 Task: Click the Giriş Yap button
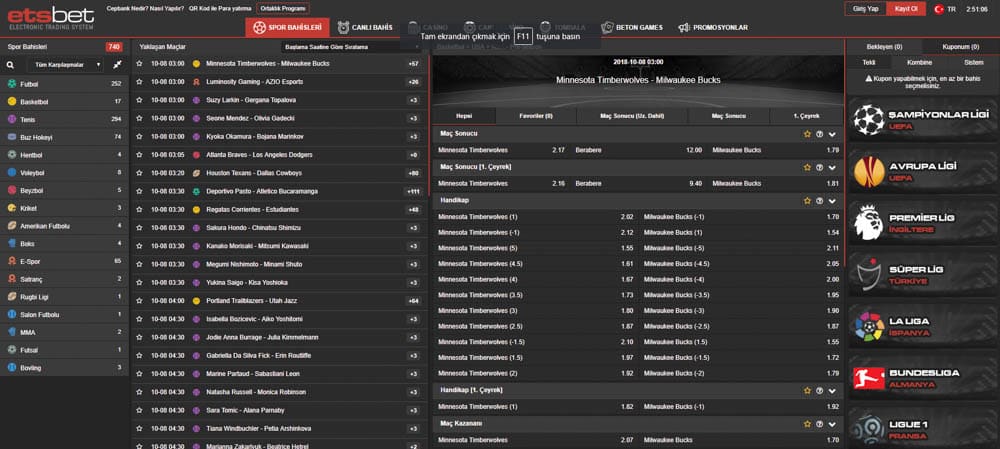coord(865,9)
